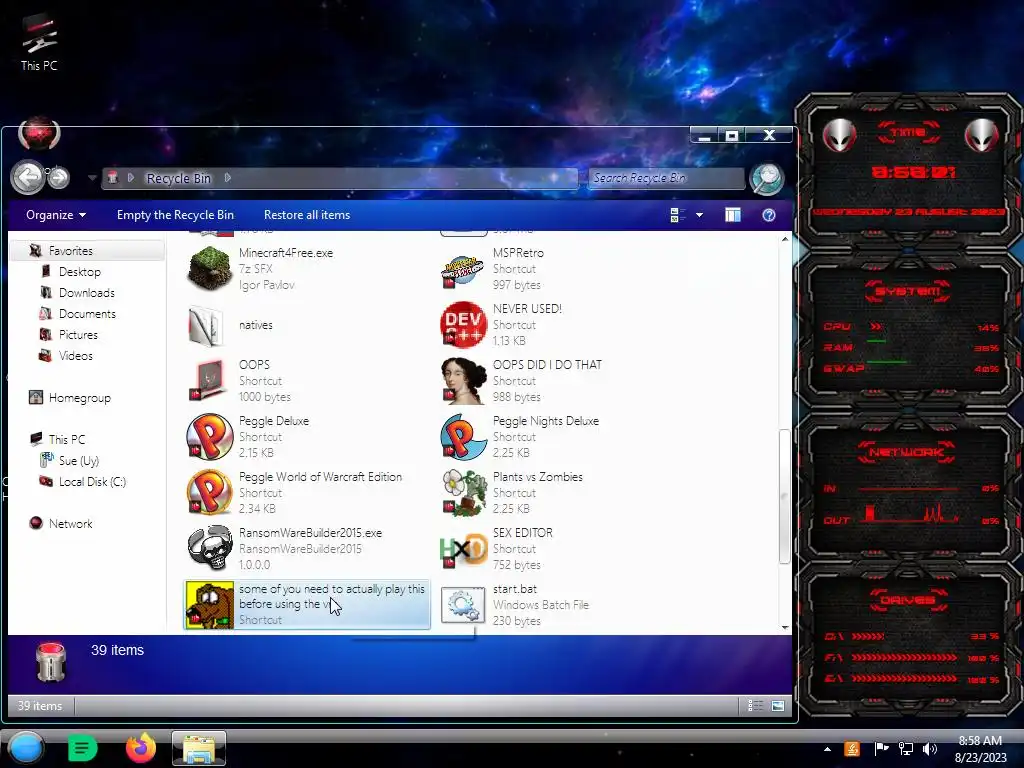Click the magnifier search button
The height and width of the screenshot is (768, 1024).
(767, 178)
